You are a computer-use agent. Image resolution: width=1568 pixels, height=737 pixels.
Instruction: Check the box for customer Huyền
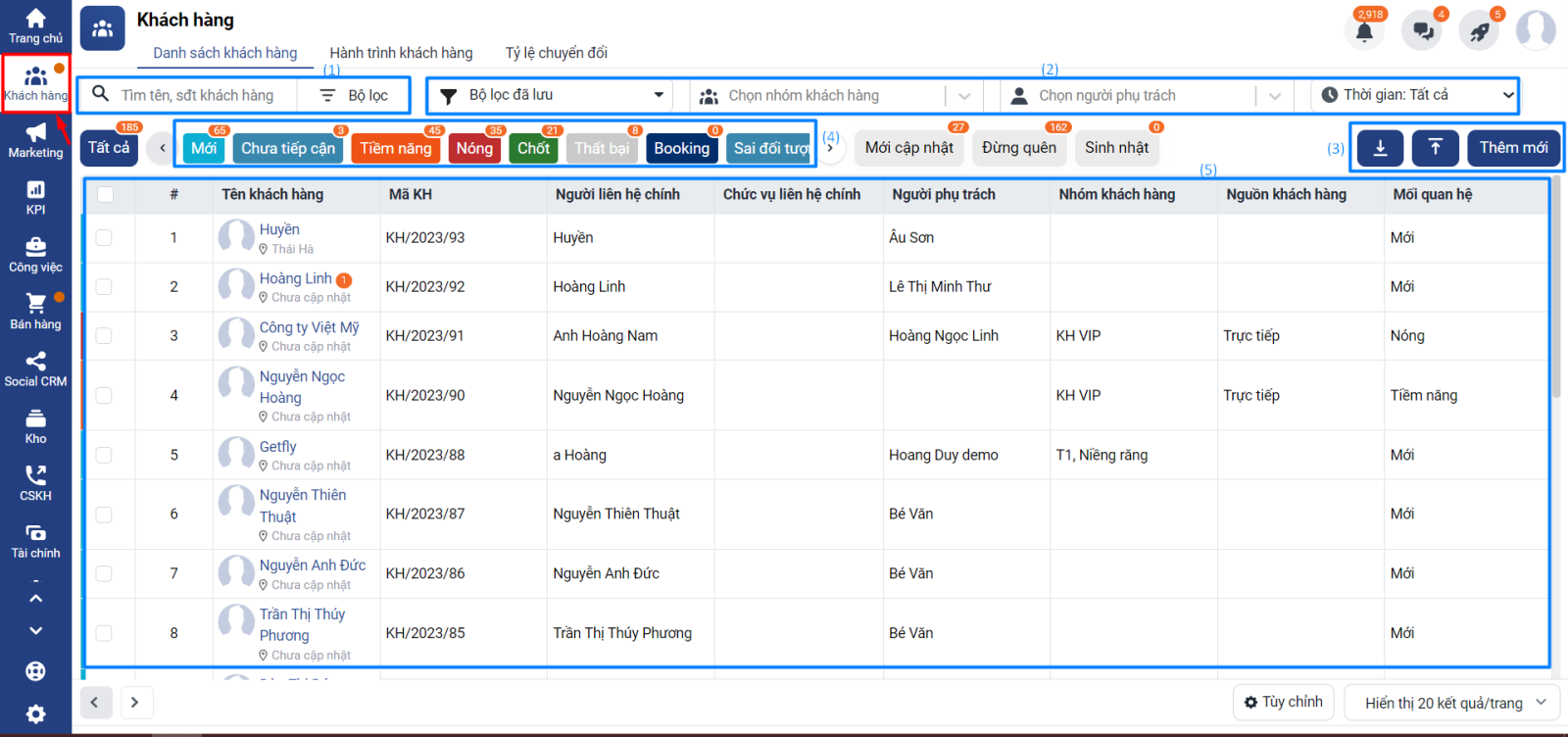tap(104, 237)
